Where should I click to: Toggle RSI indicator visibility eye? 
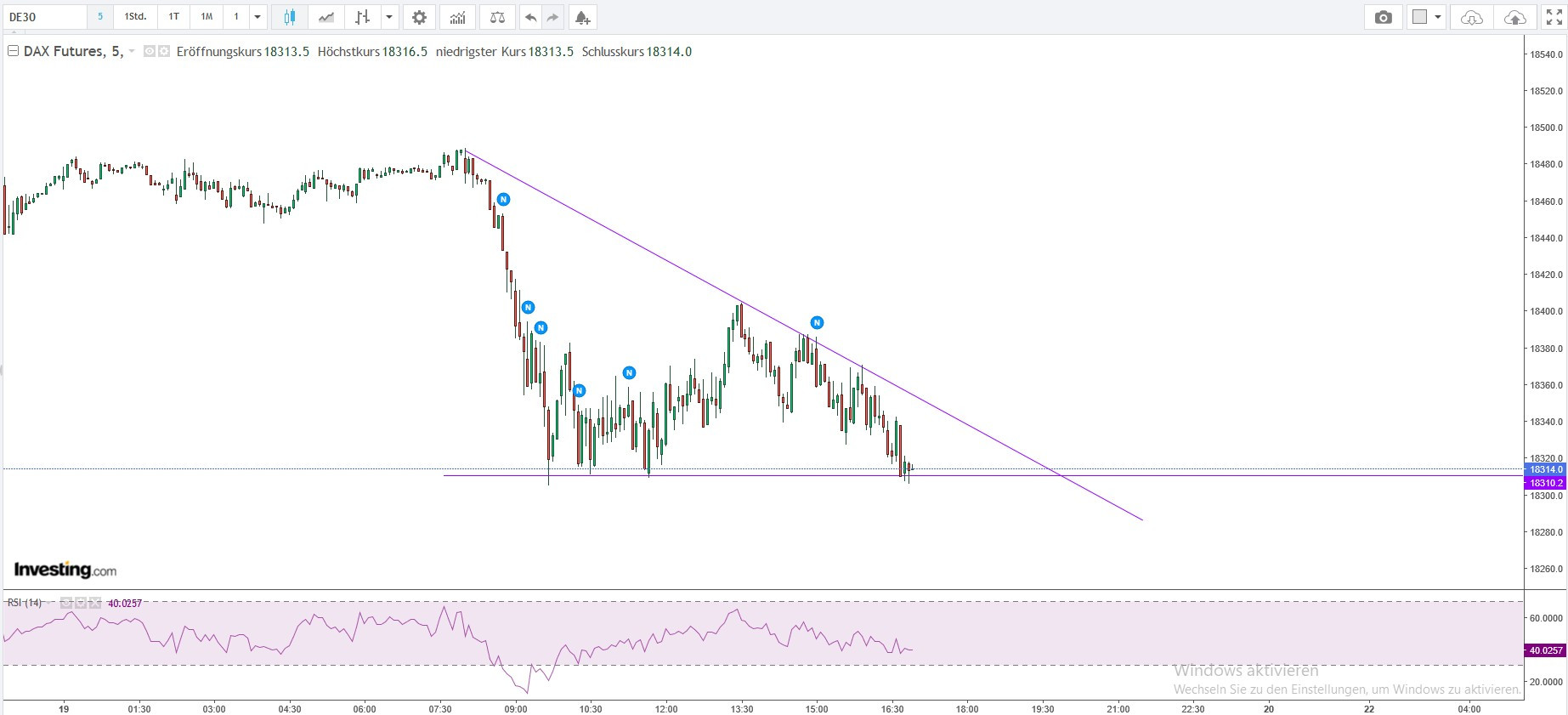pos(65,603)
